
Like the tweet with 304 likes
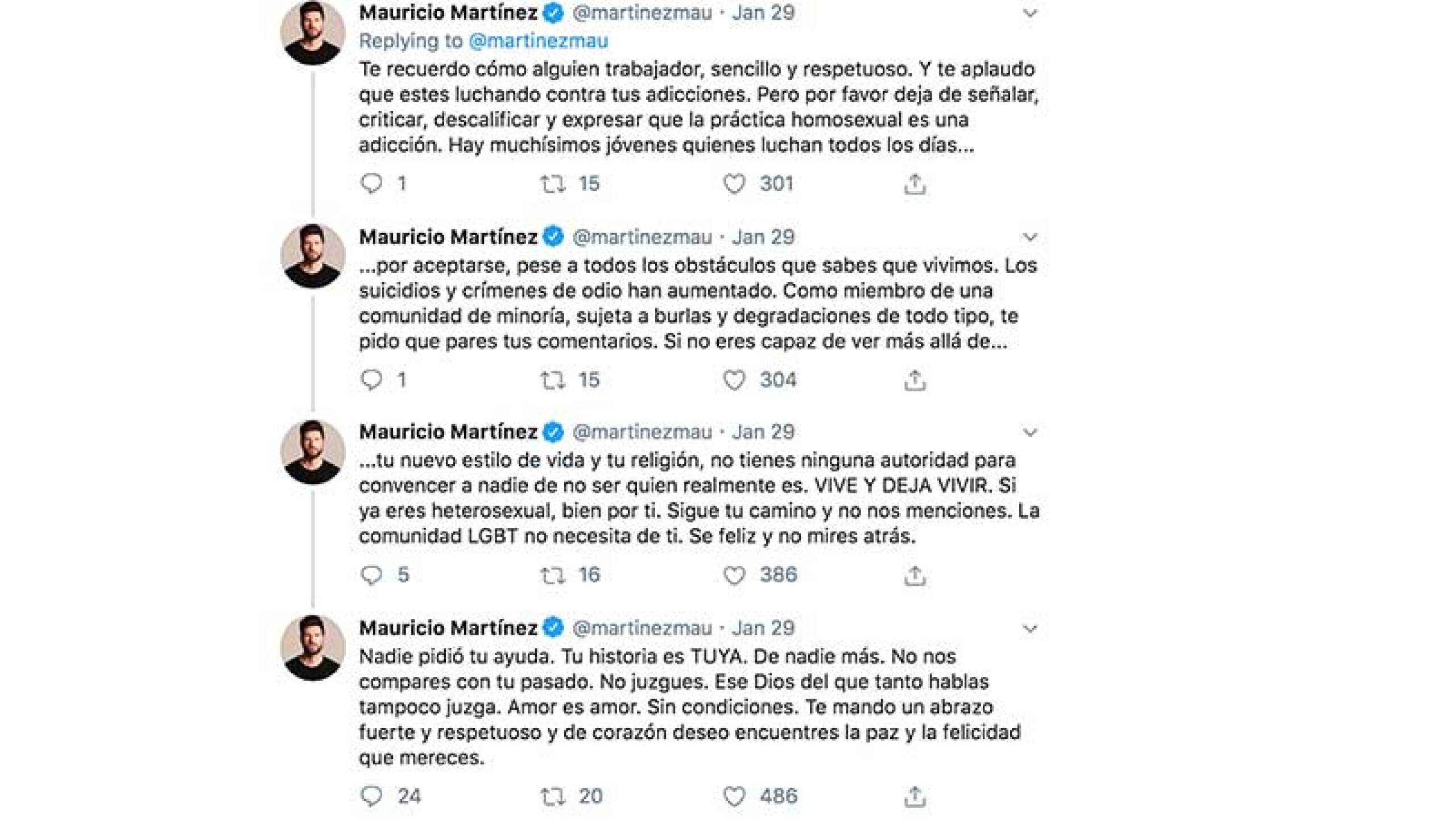[734, 380]
